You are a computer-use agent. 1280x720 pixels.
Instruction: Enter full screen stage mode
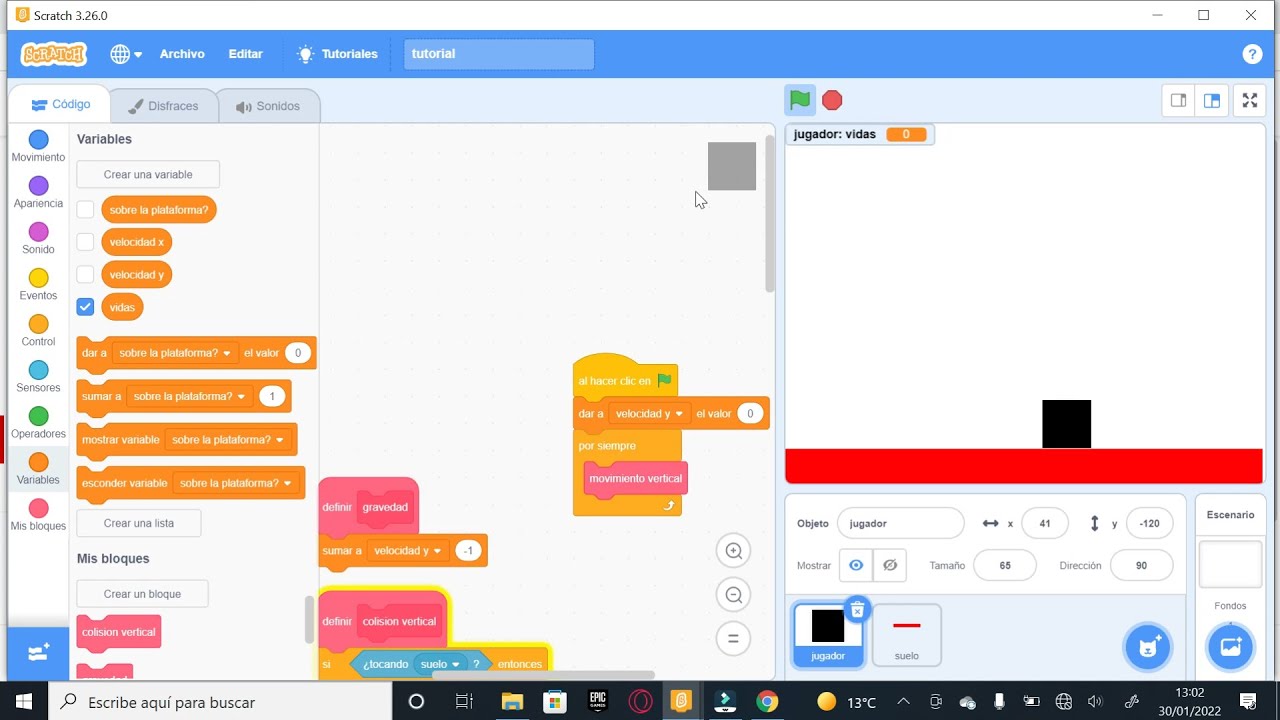tap(1249, 100)
